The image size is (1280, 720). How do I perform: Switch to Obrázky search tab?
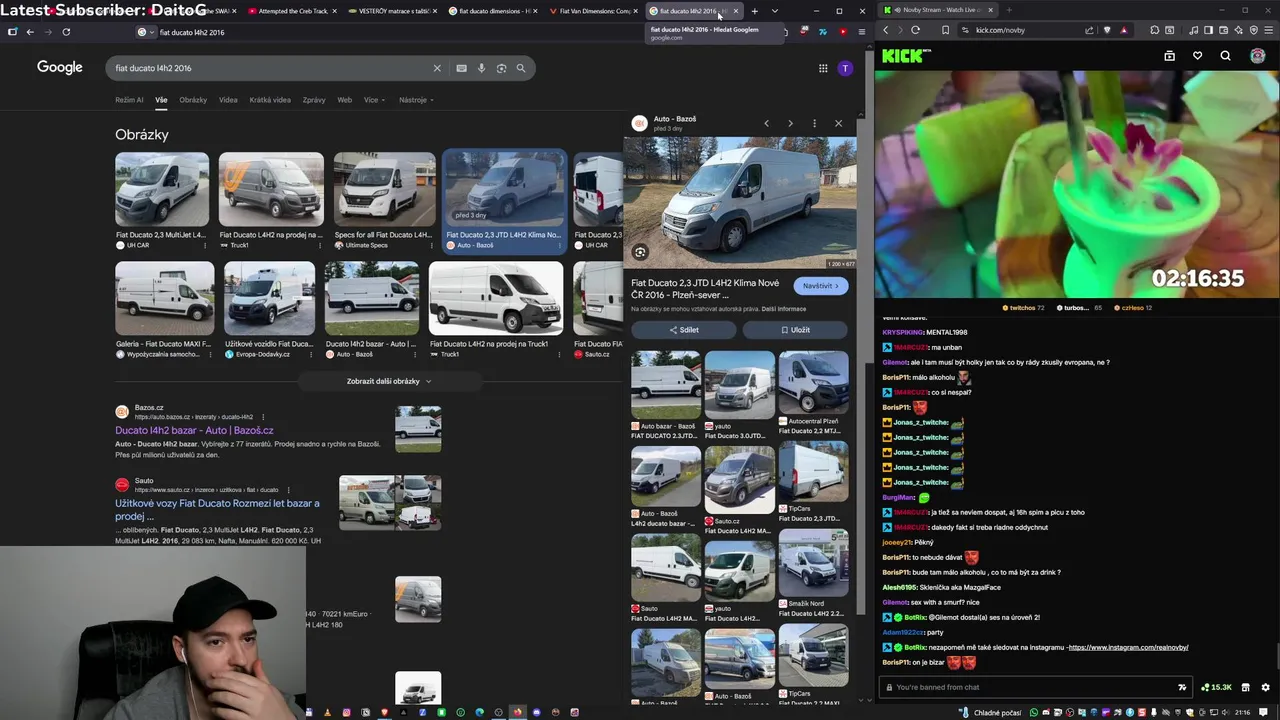193,100
